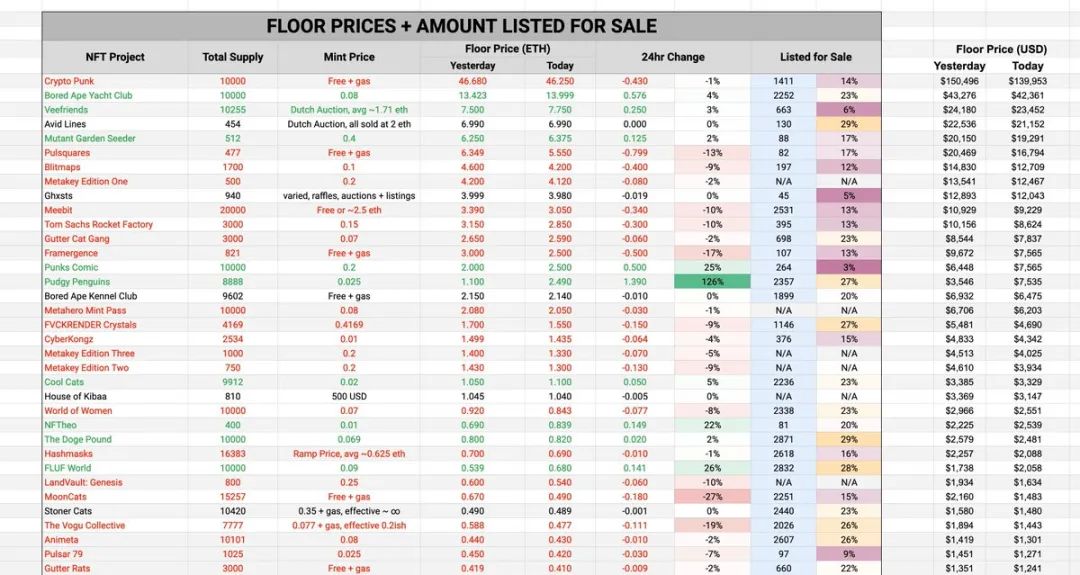Select the "NFT Project" column header
The height and width of the screenshot is (575, 1080).
point(115,58)
